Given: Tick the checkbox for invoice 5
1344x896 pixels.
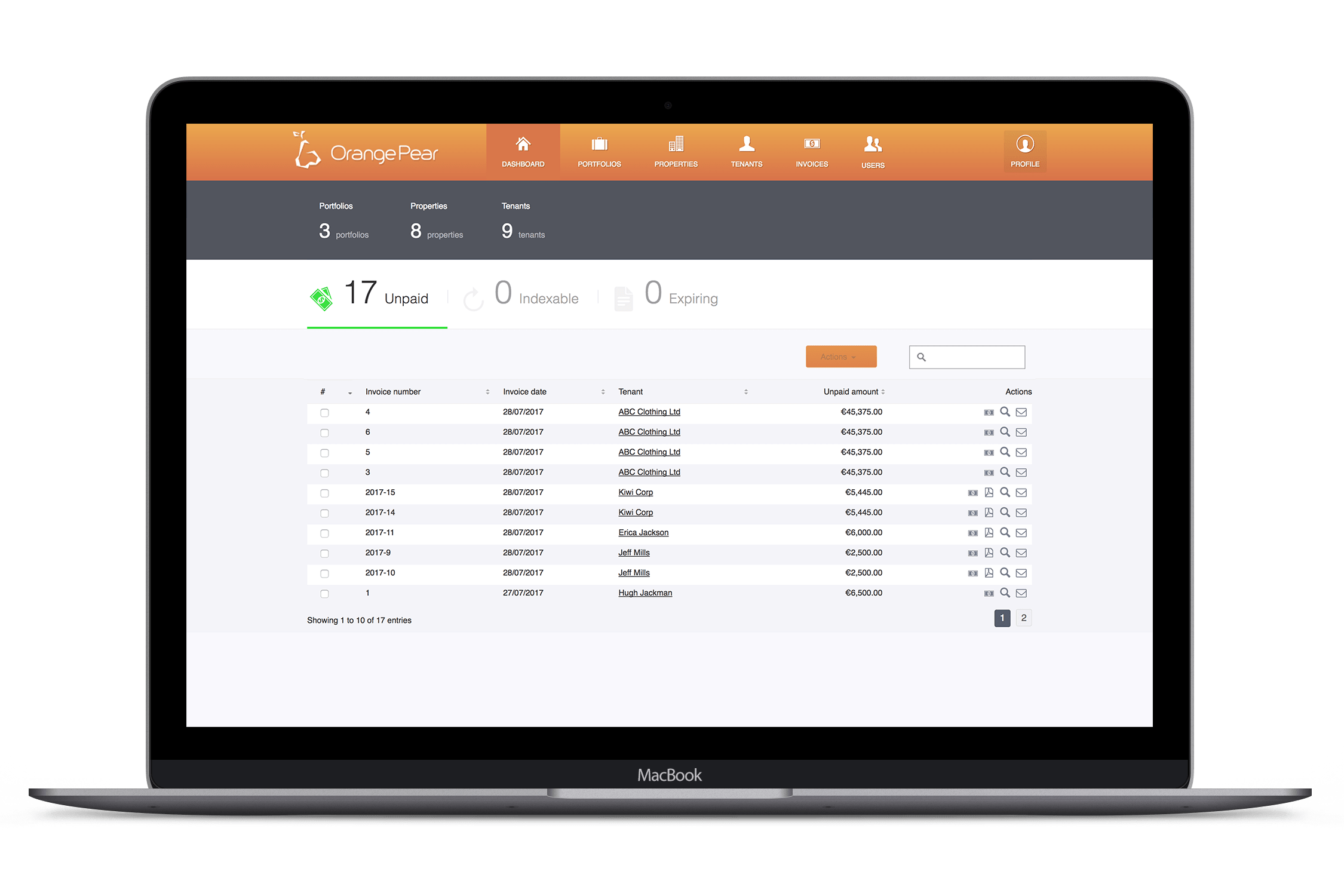Looking at the screenshot, I should [324, 453].
